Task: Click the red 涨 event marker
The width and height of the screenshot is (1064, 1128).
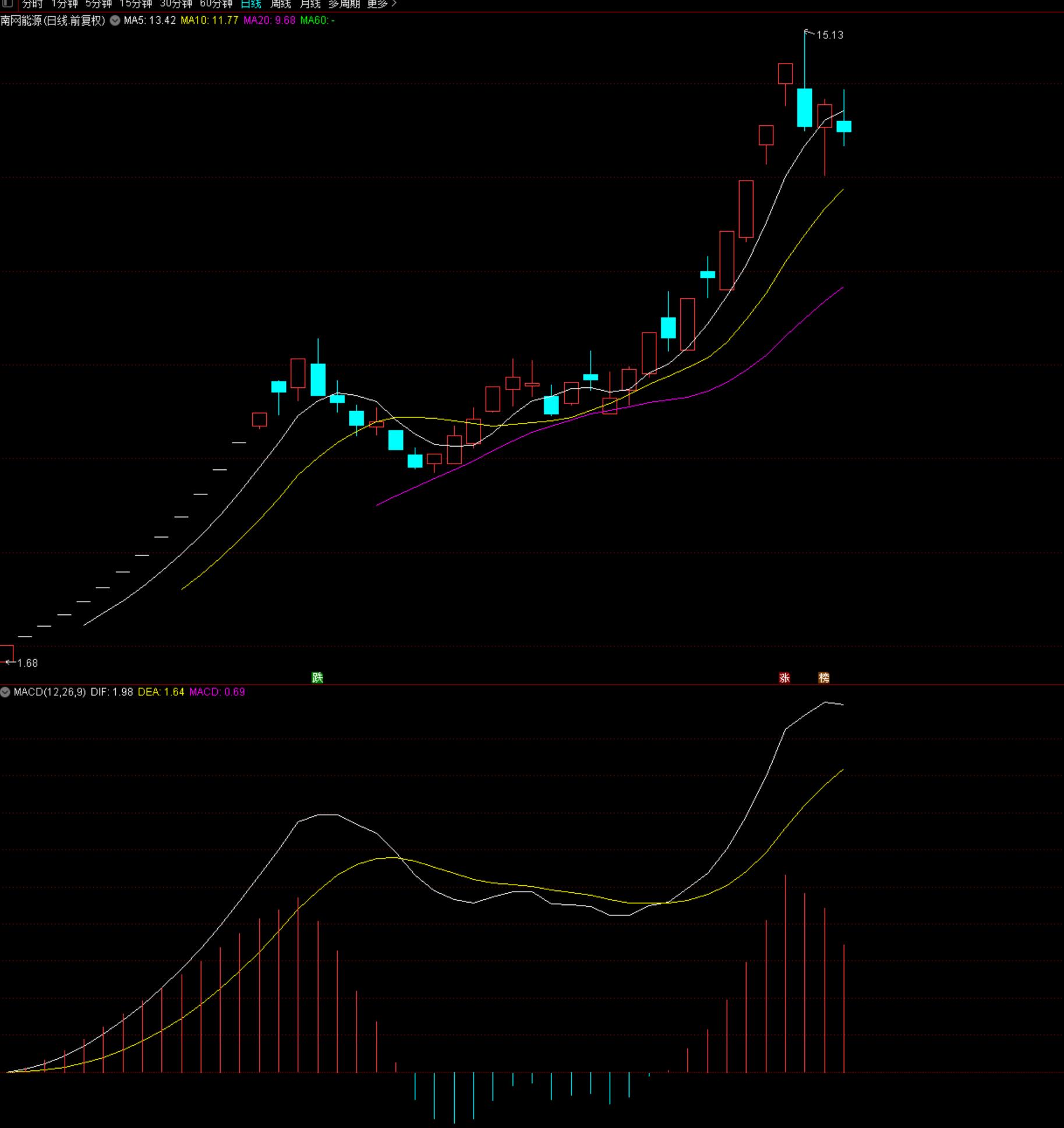Action: [785, 677]
